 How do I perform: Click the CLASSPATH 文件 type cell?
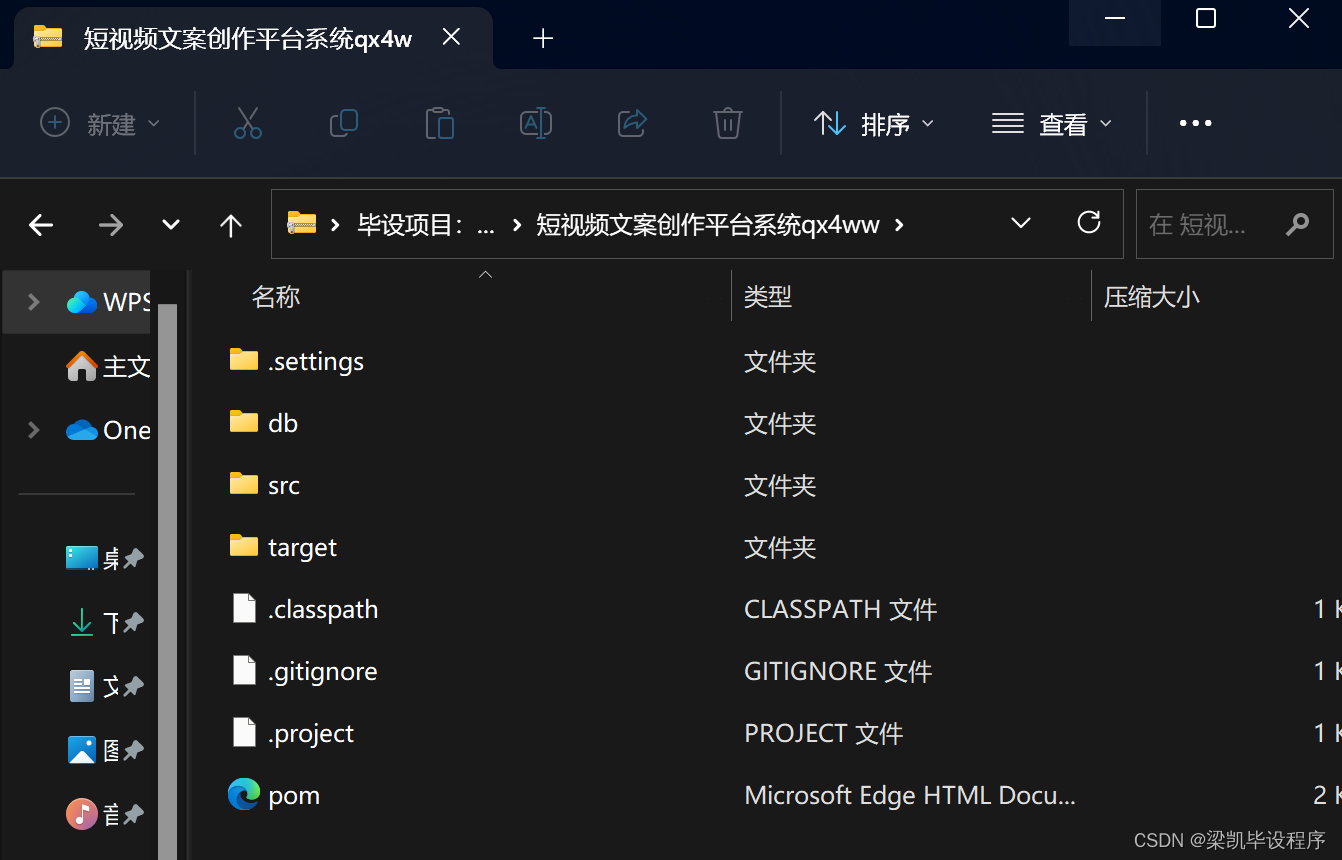click(x=840, y=609)
